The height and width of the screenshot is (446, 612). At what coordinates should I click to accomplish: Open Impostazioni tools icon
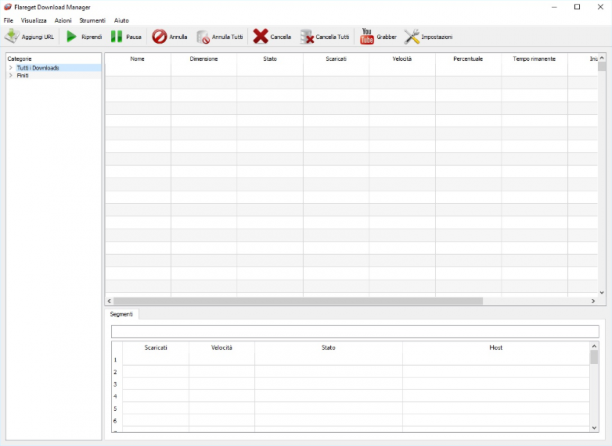pyautogui.click(x=412, y=37)
